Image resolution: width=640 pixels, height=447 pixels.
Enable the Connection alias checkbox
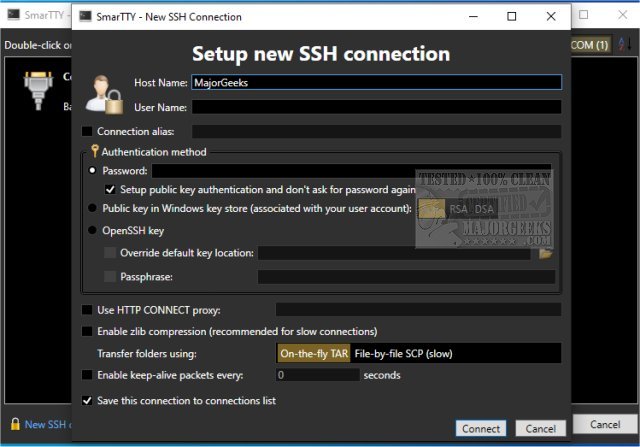(87, 131)
